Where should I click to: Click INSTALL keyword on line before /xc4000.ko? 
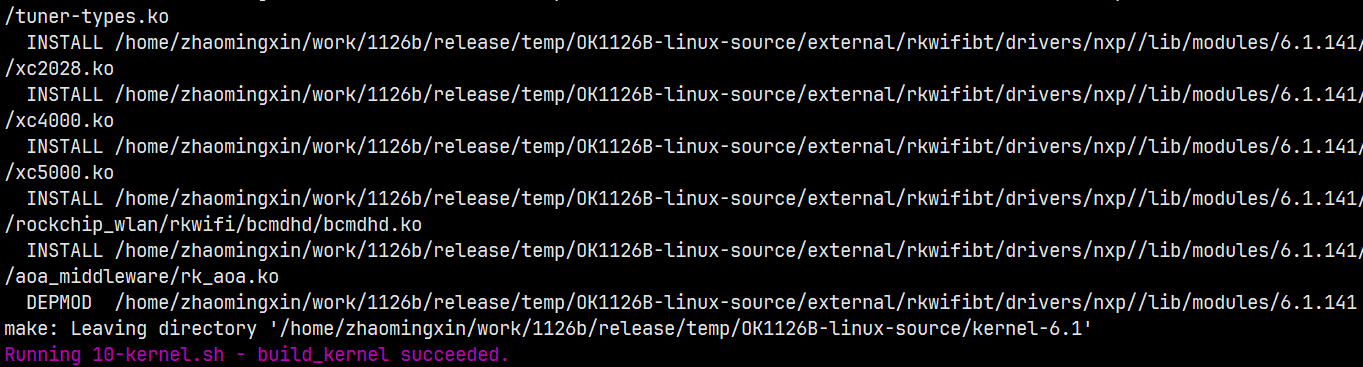click(x=65, y=95)
